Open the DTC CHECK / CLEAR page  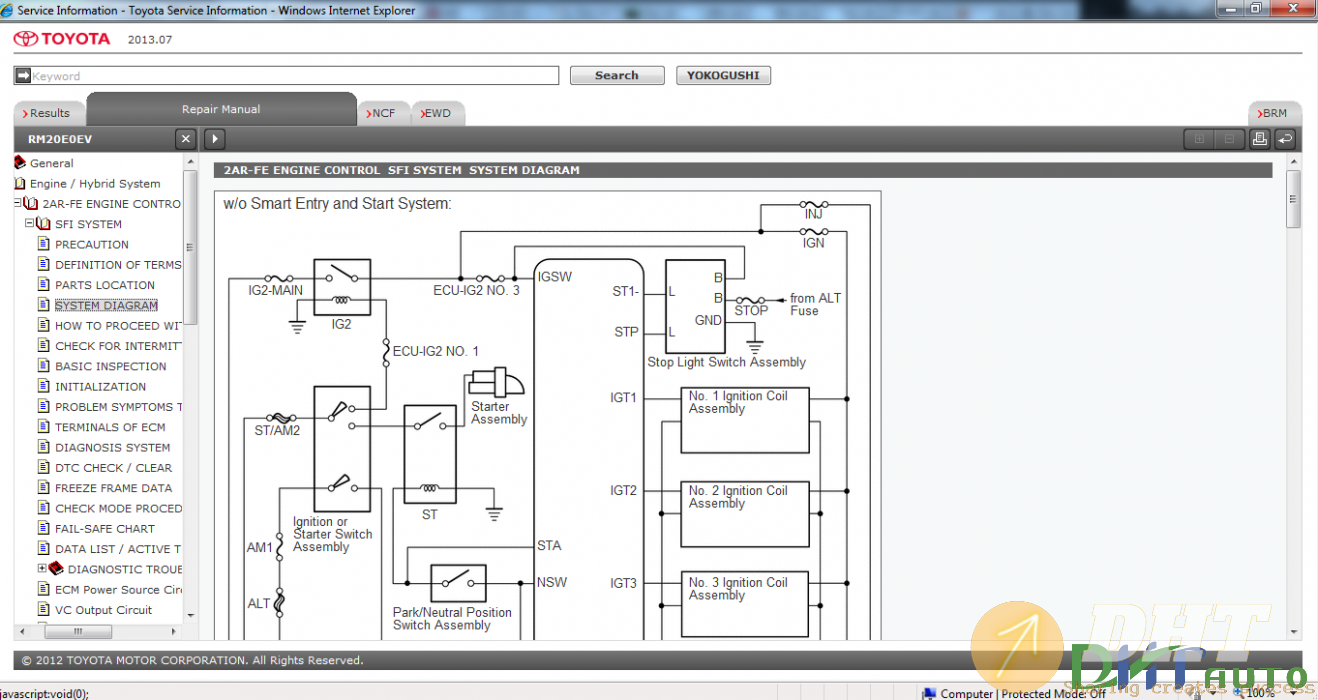click(x=114, y=467)
